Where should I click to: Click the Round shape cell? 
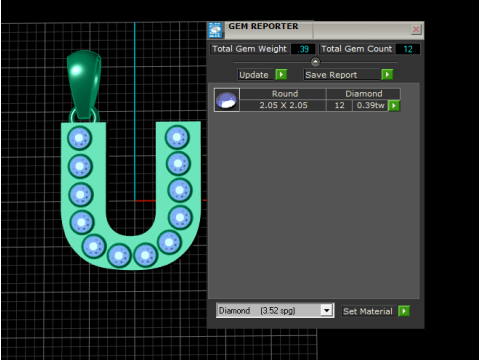click(x=283, y=94)
